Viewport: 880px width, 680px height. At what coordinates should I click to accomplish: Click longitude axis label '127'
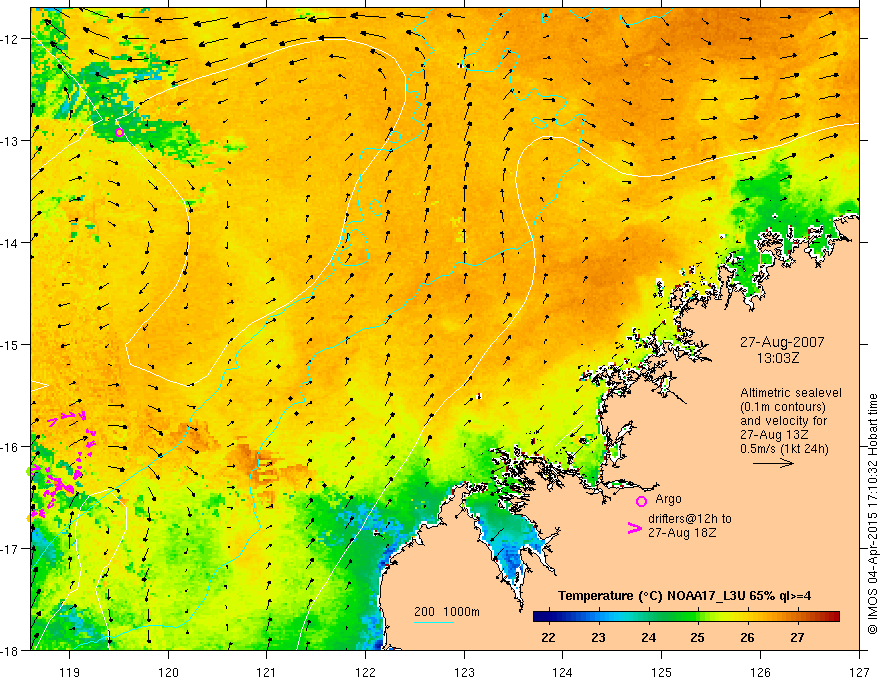[859, 672]
